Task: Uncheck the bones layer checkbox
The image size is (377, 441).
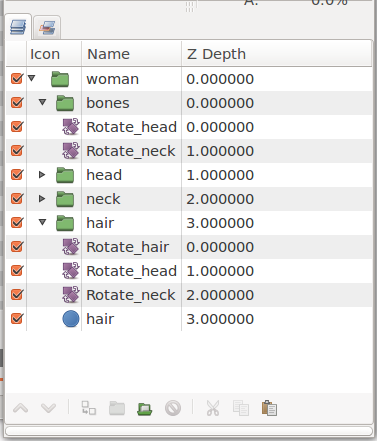Action: click(x=17, y=103)
